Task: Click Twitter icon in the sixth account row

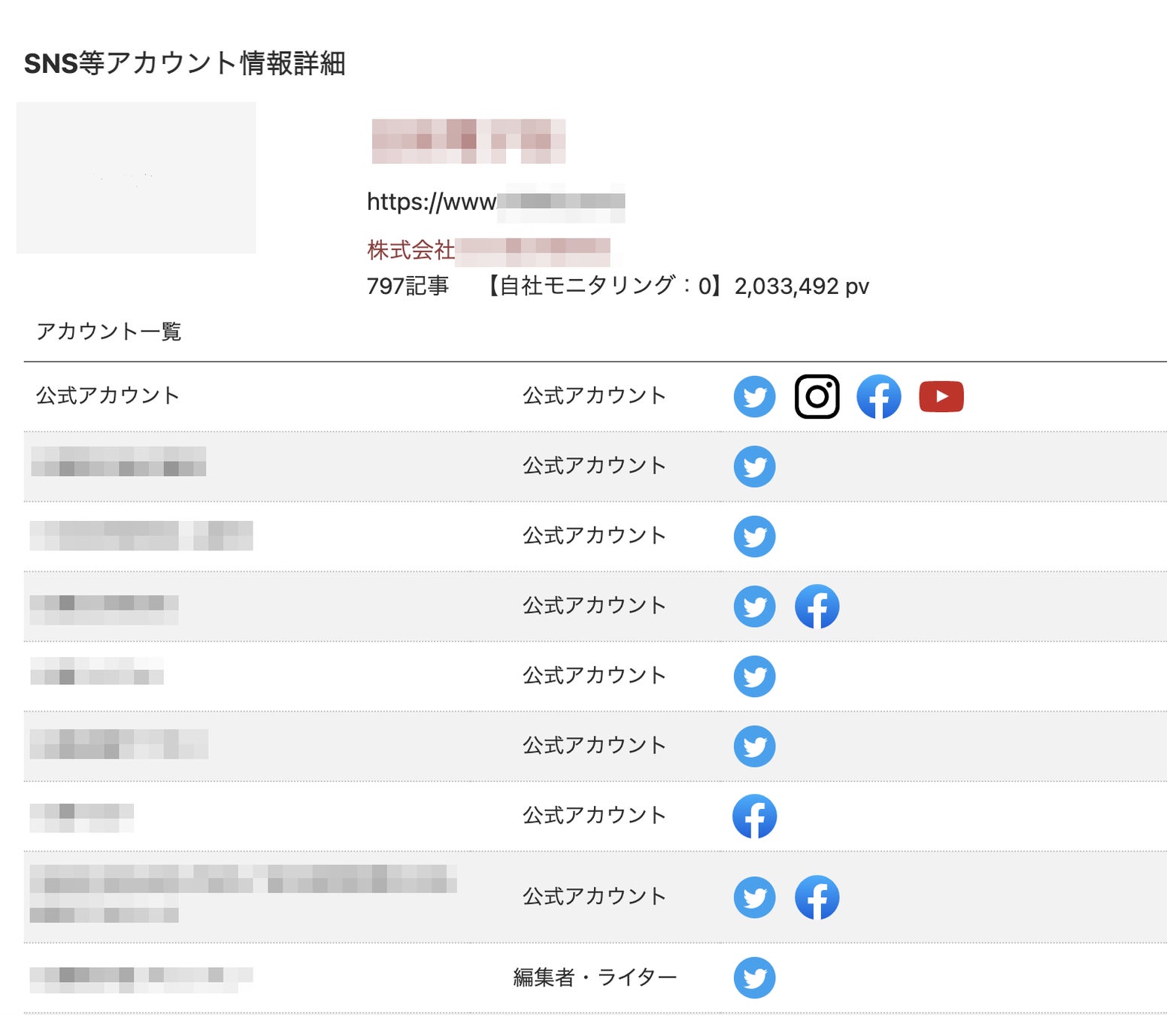Action: [x=754, y=746]
